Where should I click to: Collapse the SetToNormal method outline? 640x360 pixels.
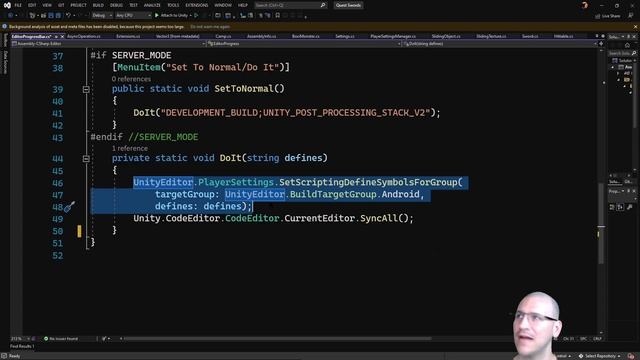[x=86, y=89]
